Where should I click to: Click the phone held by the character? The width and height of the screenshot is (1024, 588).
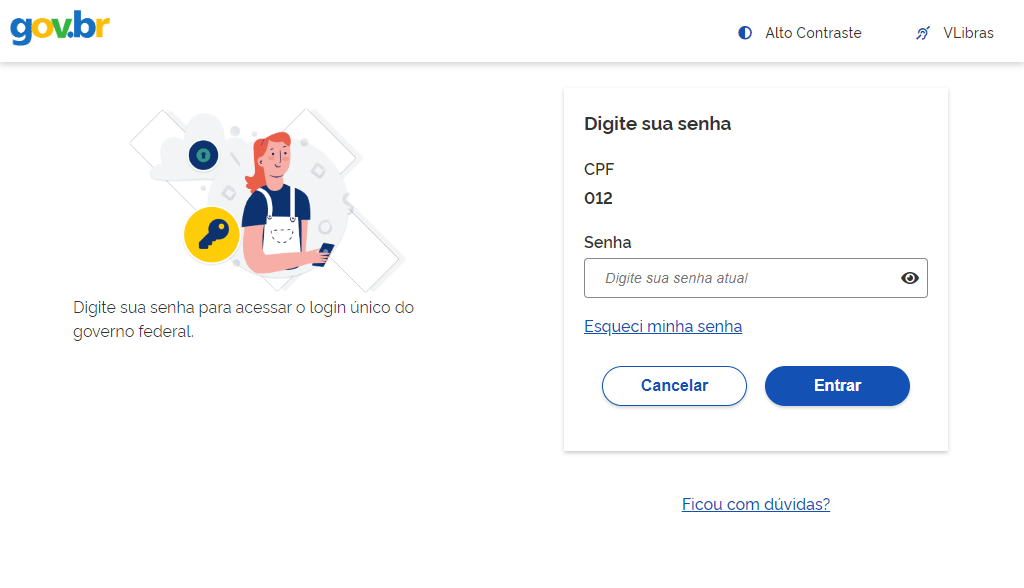tap(324, 253)
